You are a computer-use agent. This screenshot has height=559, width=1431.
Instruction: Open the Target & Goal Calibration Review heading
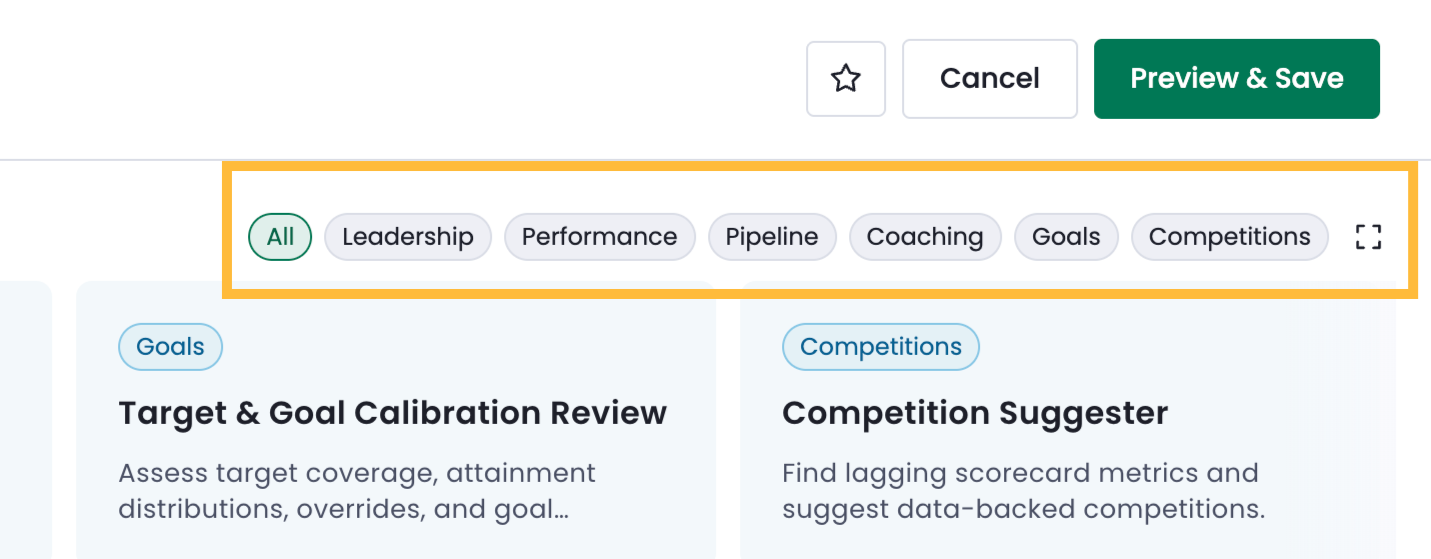point(393,413)
